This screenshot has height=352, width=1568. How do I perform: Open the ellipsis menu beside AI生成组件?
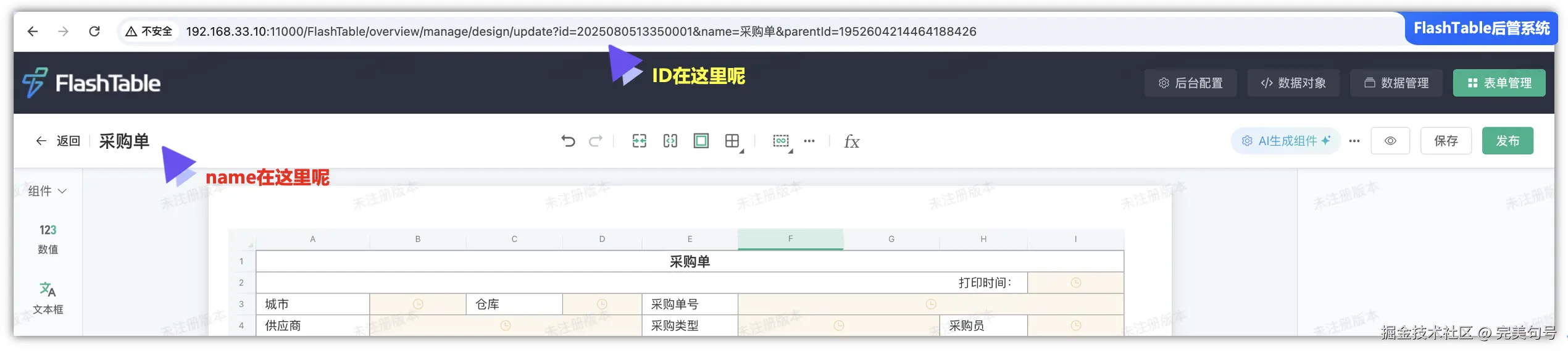pos(1354,141)
